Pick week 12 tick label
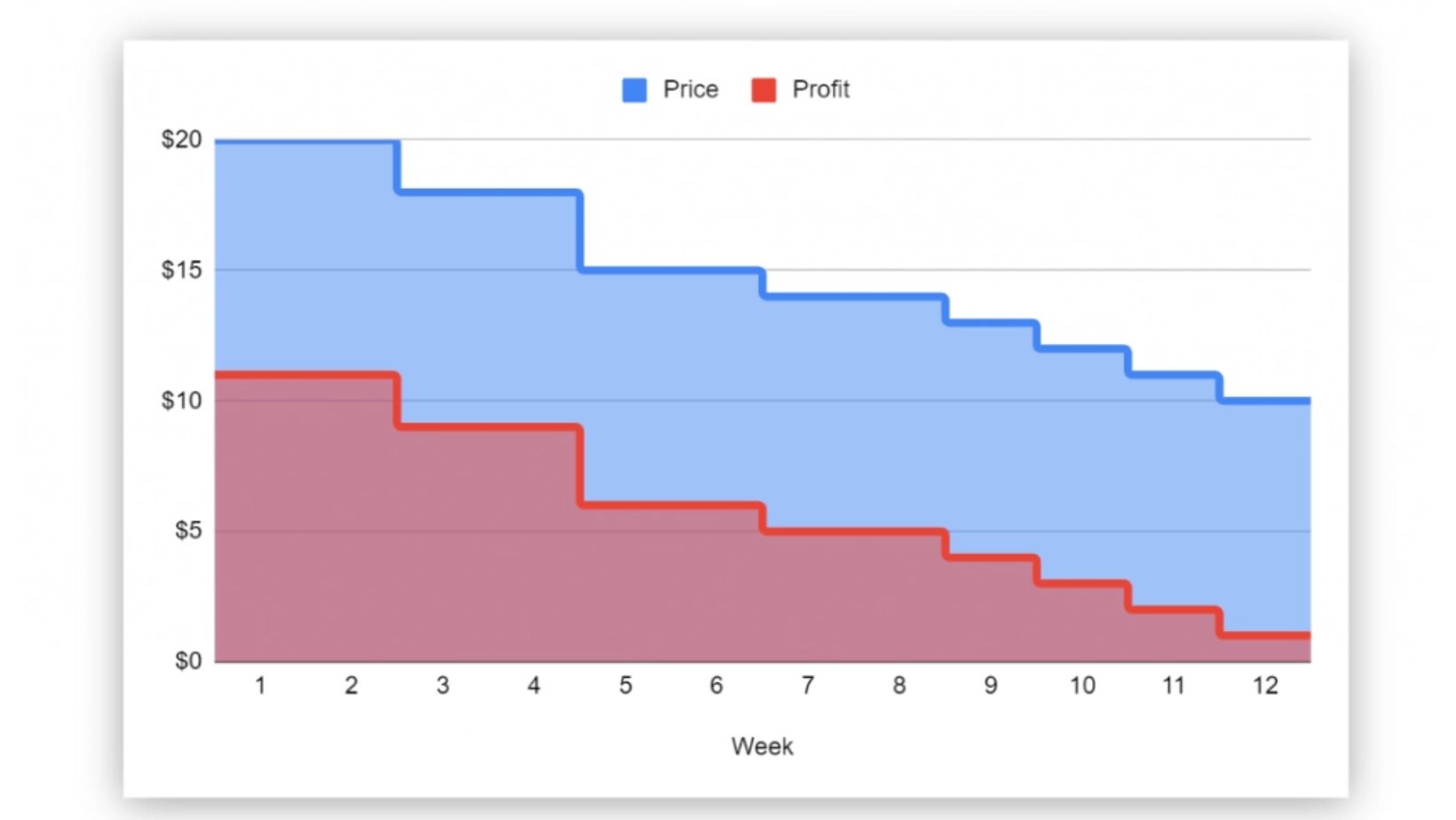 click(x=1264, y=686)
